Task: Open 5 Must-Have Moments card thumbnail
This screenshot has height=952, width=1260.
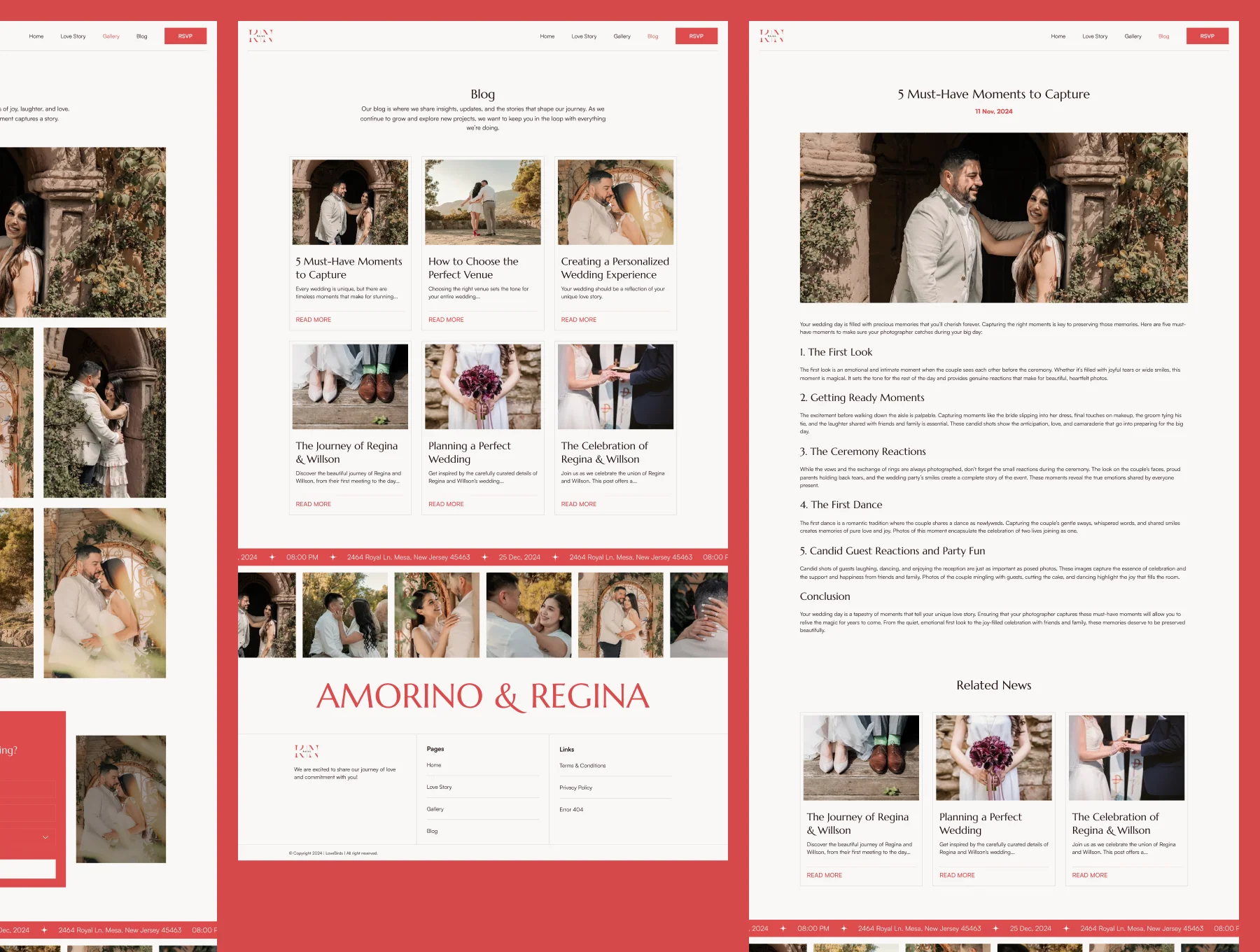Action: coord(350,202)
